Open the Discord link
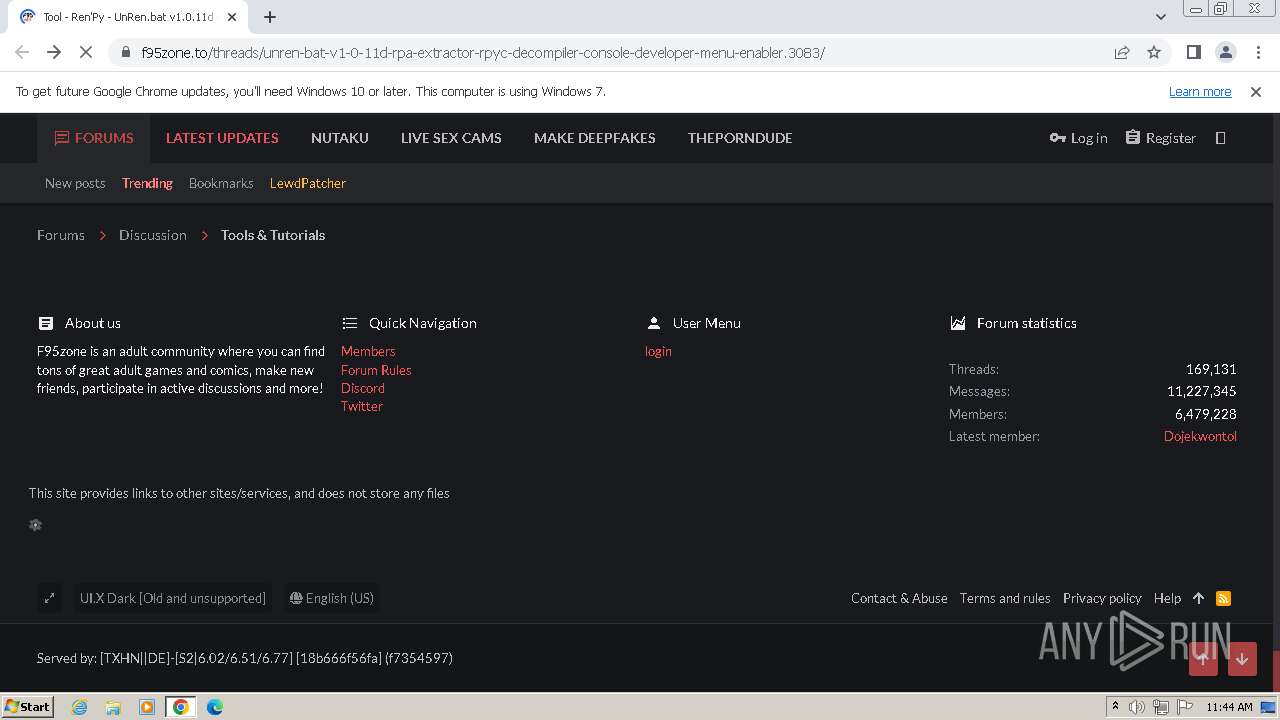The width and height of the screenshot is (1280, 720). [363, 388]
